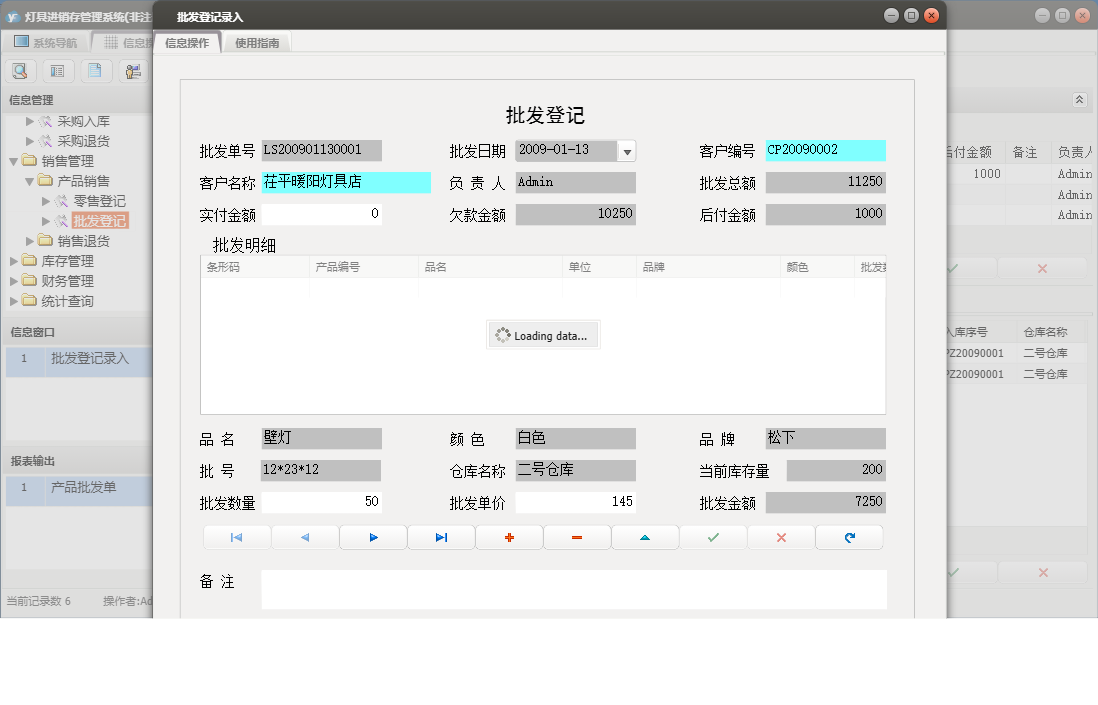Collapse the right panel with the chevron
Image resolution: width=1098 pixels, height=705 pixels.
click(1081, 99)
